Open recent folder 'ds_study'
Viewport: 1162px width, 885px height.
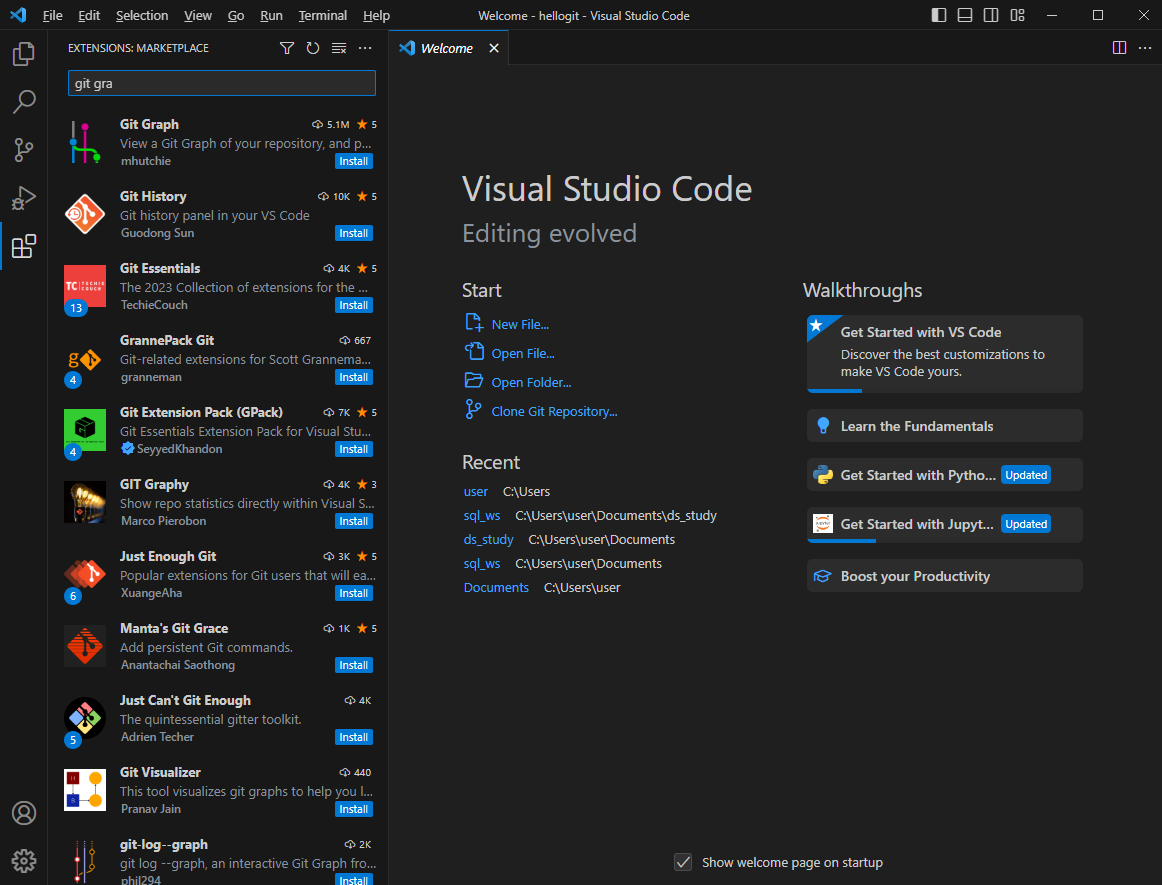pos(488,540)
